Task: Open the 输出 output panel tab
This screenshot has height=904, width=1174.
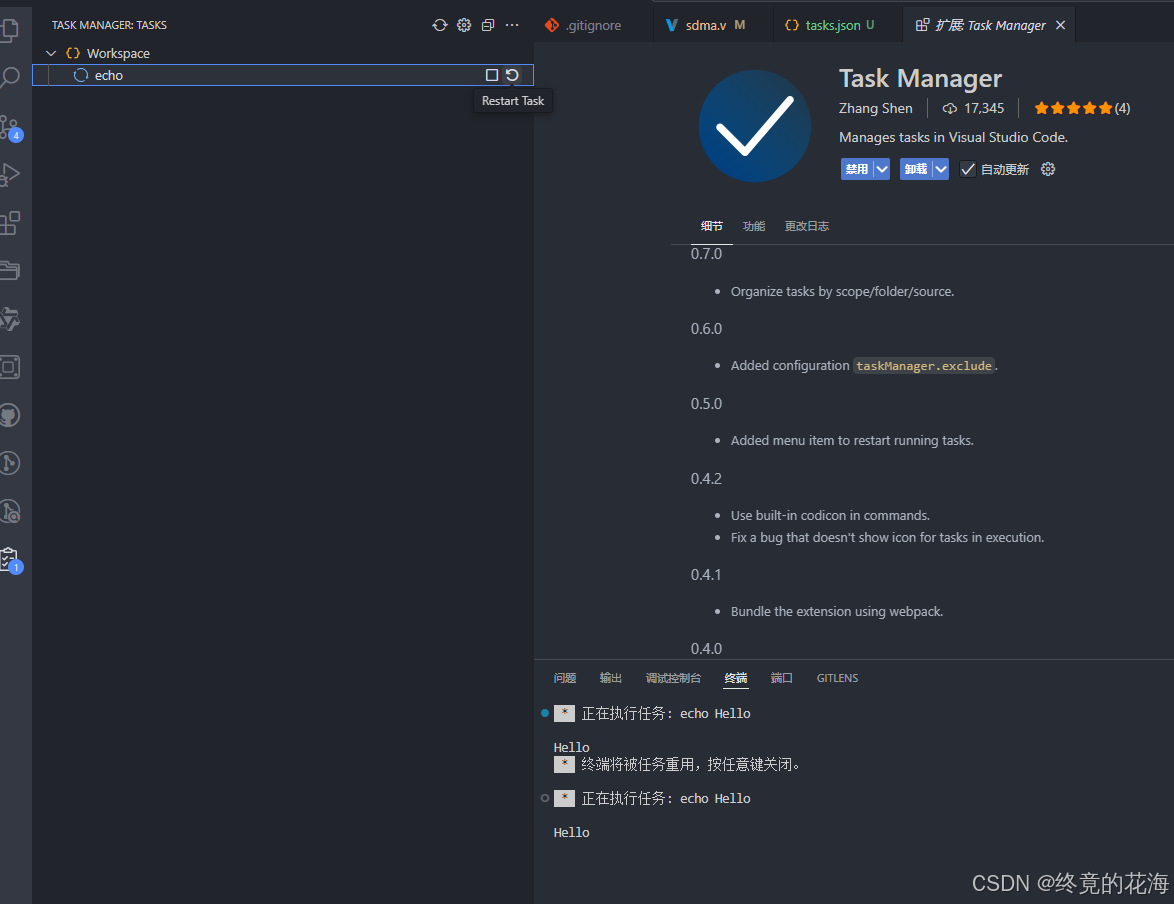Action: click(x=610, y=678)
